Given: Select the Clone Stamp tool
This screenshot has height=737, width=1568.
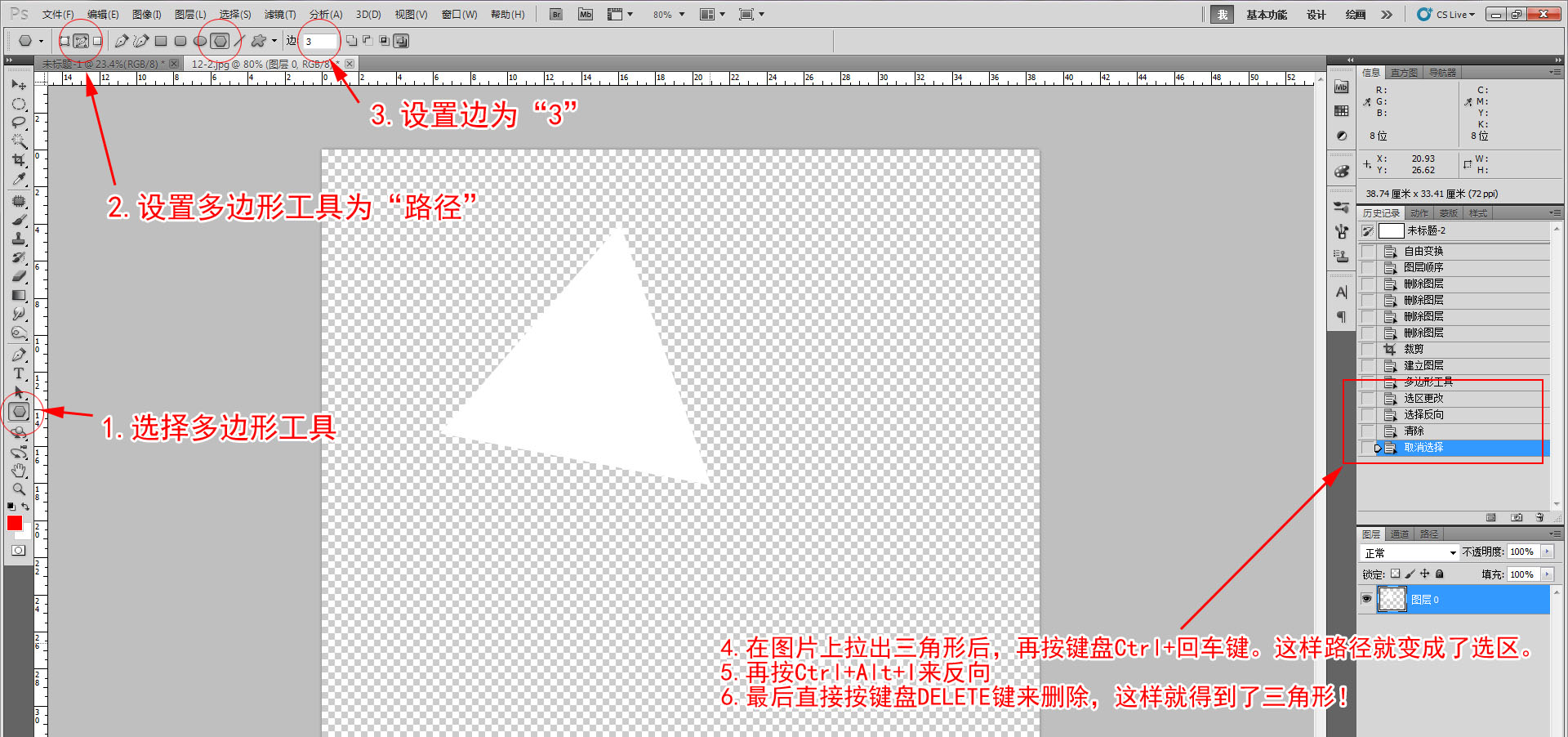Looking at the screenshot, I should [x=19, y=239].
